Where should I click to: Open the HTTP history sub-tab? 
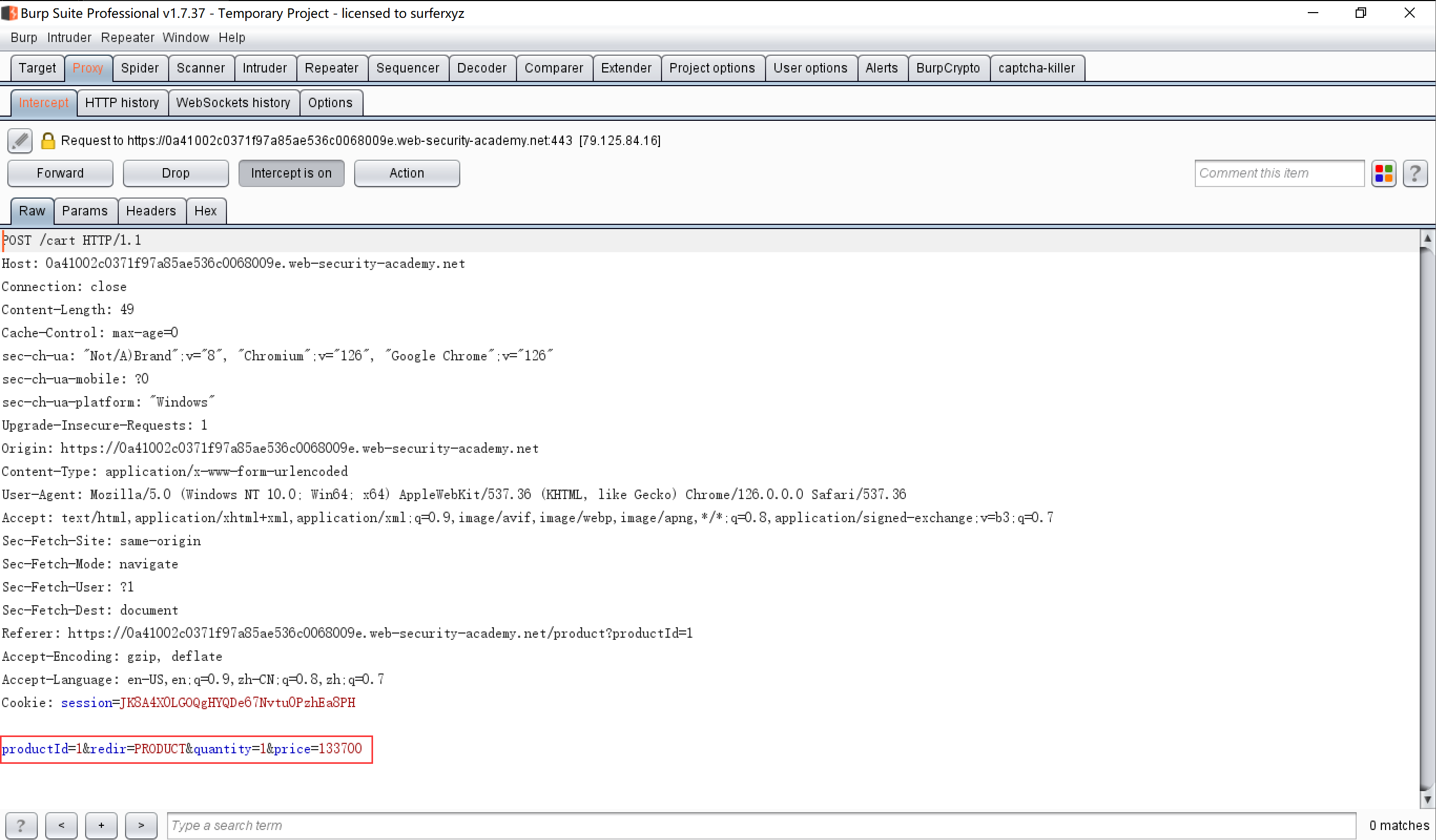click(122, 102)
